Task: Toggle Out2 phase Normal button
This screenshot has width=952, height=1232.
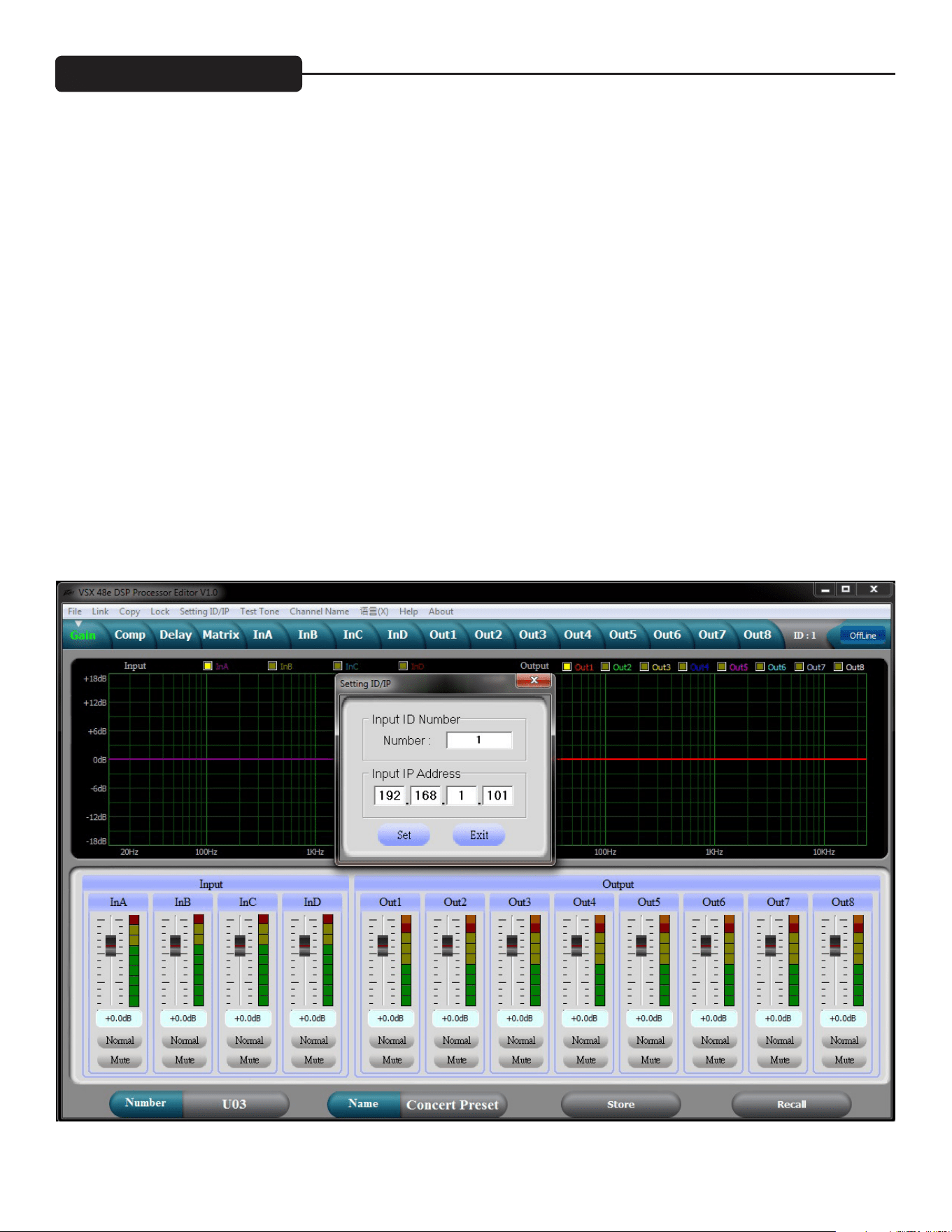Action: click(456, 1041)
